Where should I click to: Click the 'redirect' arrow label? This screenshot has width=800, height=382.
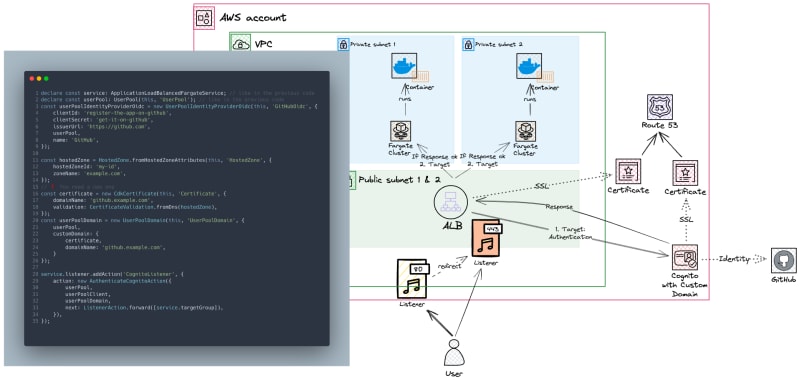point(449,266)
